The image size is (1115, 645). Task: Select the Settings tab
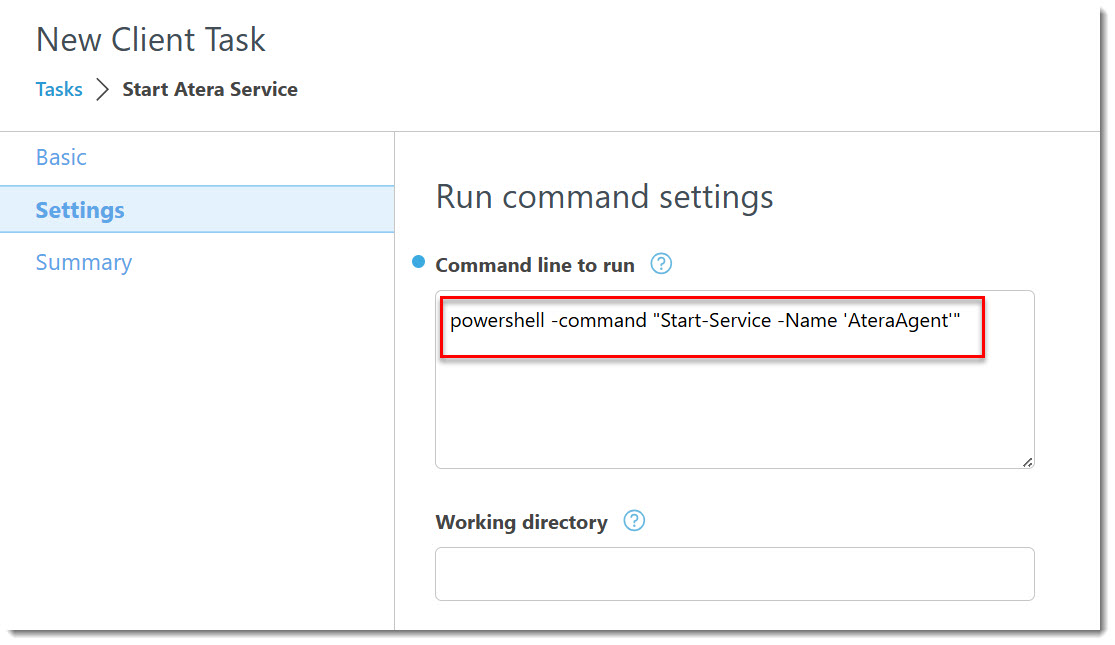click(x=197, y=210)
